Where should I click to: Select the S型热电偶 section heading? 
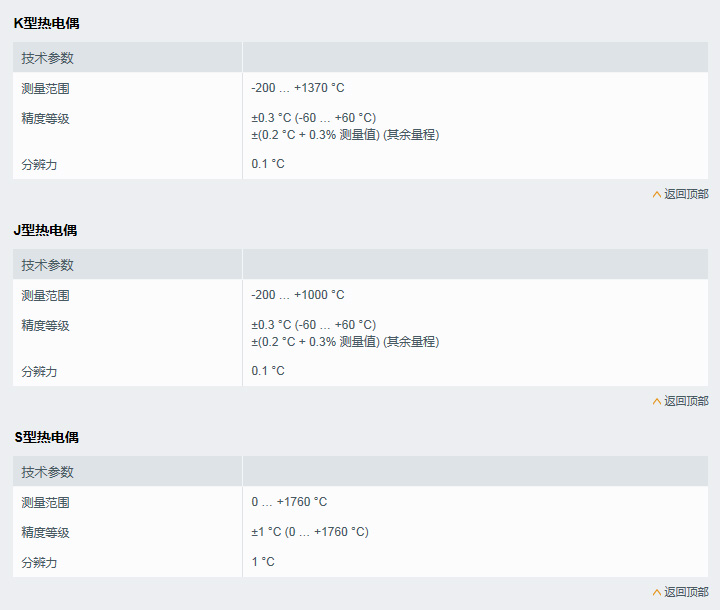46,437
